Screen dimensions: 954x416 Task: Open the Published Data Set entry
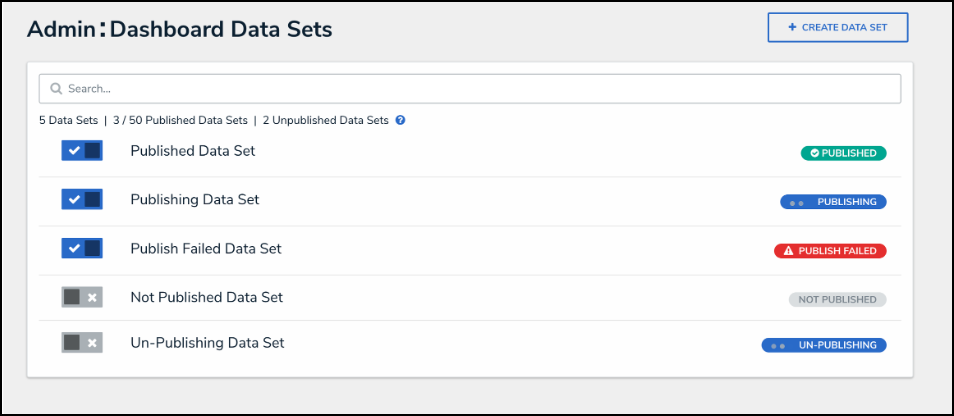click(193, 151)
